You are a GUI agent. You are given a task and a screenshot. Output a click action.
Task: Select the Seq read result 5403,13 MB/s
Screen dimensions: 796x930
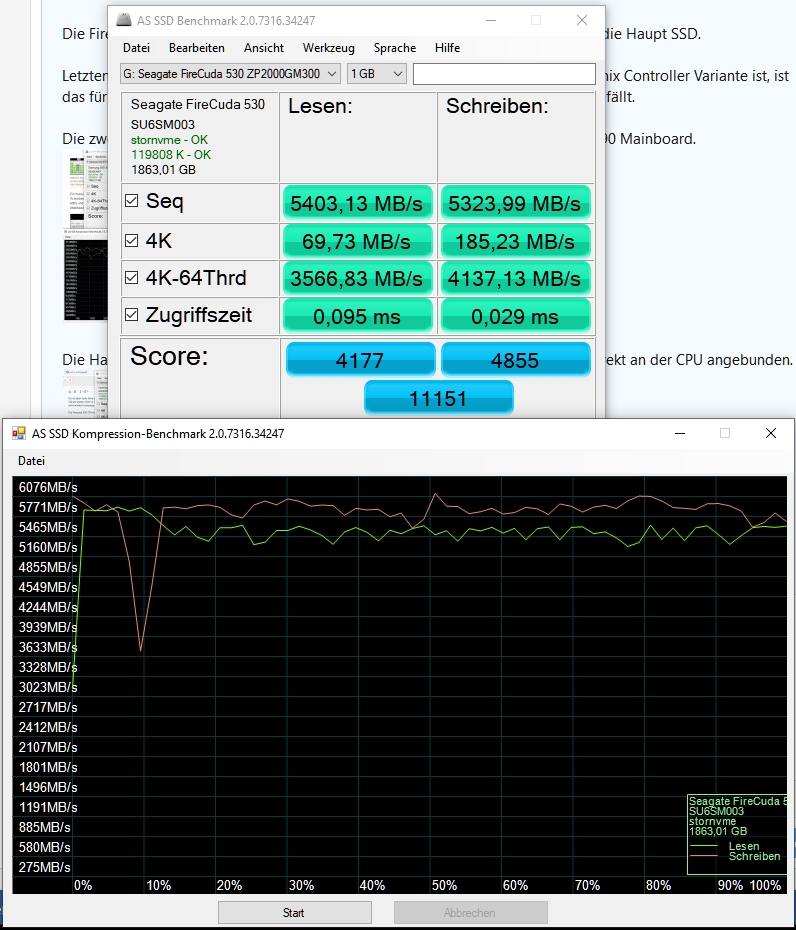point(356,203)
